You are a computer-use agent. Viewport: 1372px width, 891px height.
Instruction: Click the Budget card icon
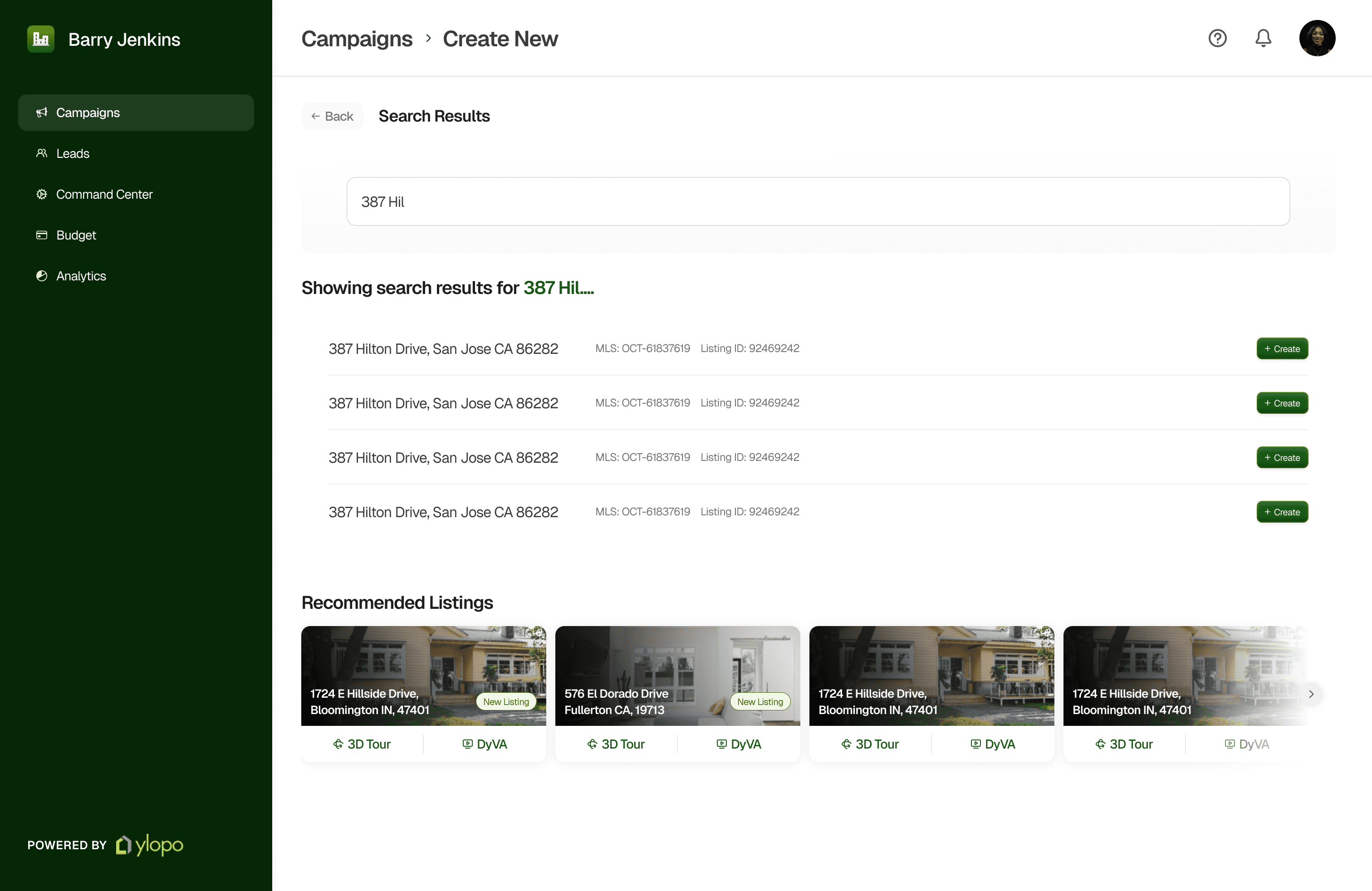41,235
